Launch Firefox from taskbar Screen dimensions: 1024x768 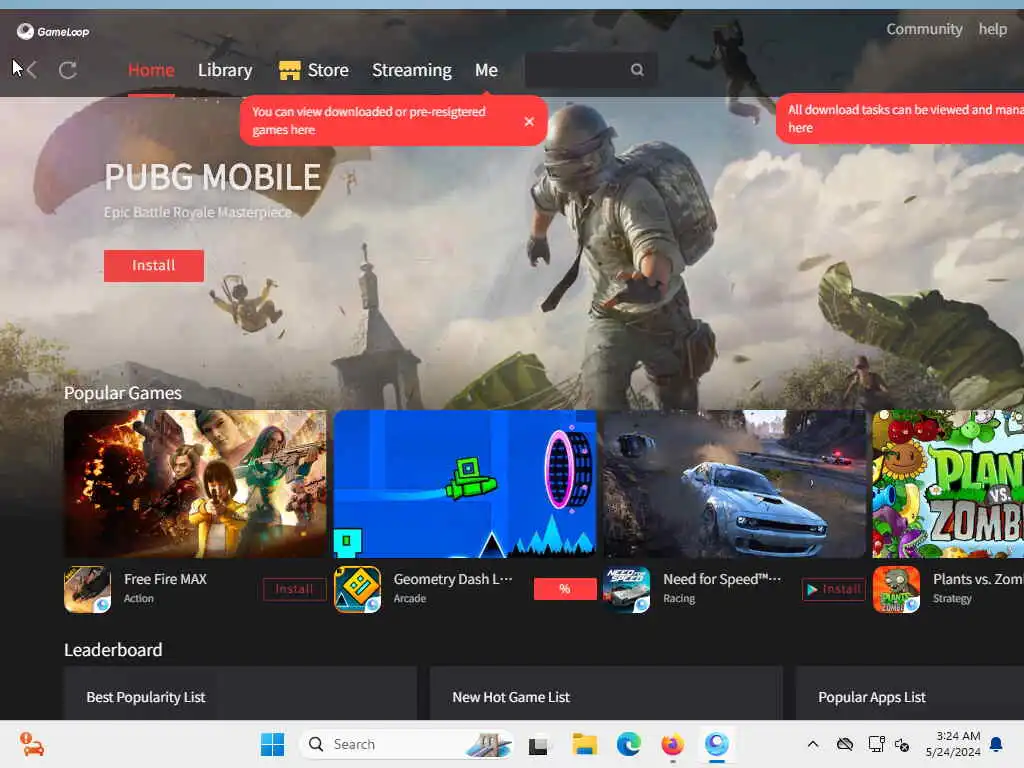[672, 744]
